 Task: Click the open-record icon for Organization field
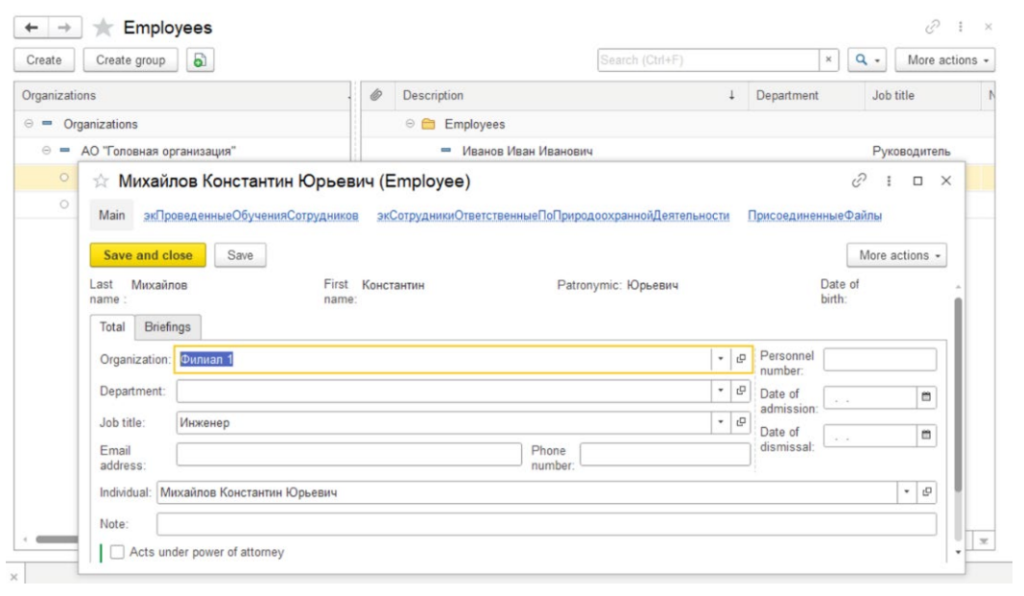741,359
